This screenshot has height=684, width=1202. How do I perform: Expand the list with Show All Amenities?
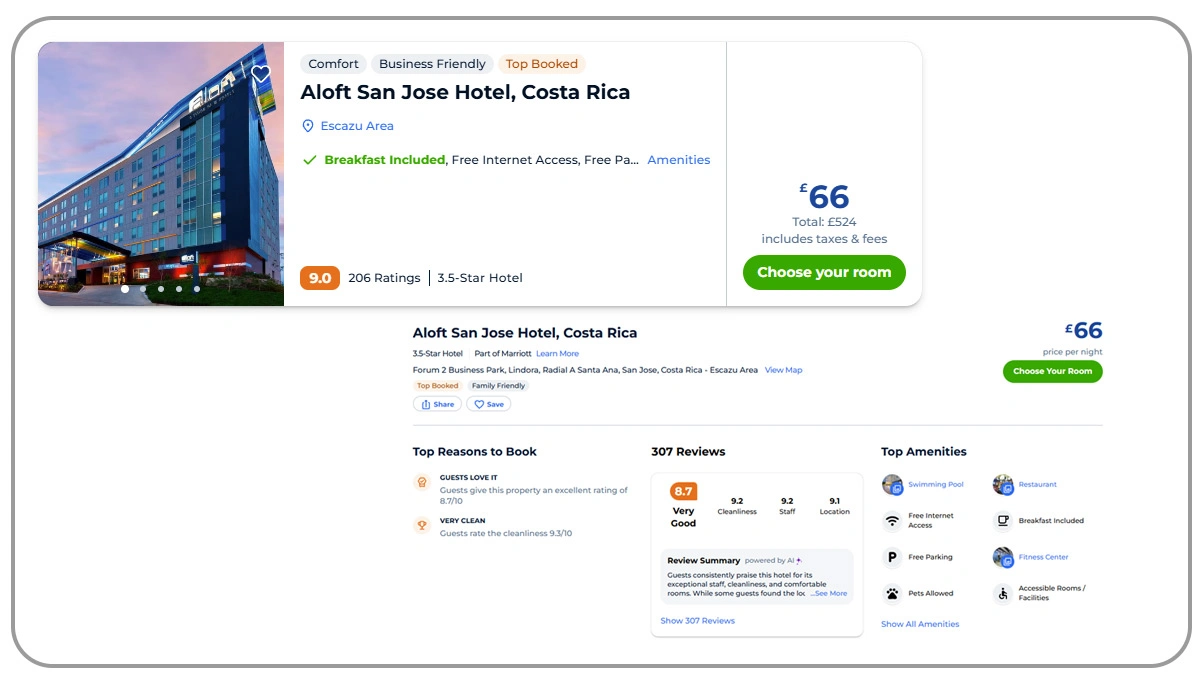coord(920,624)
